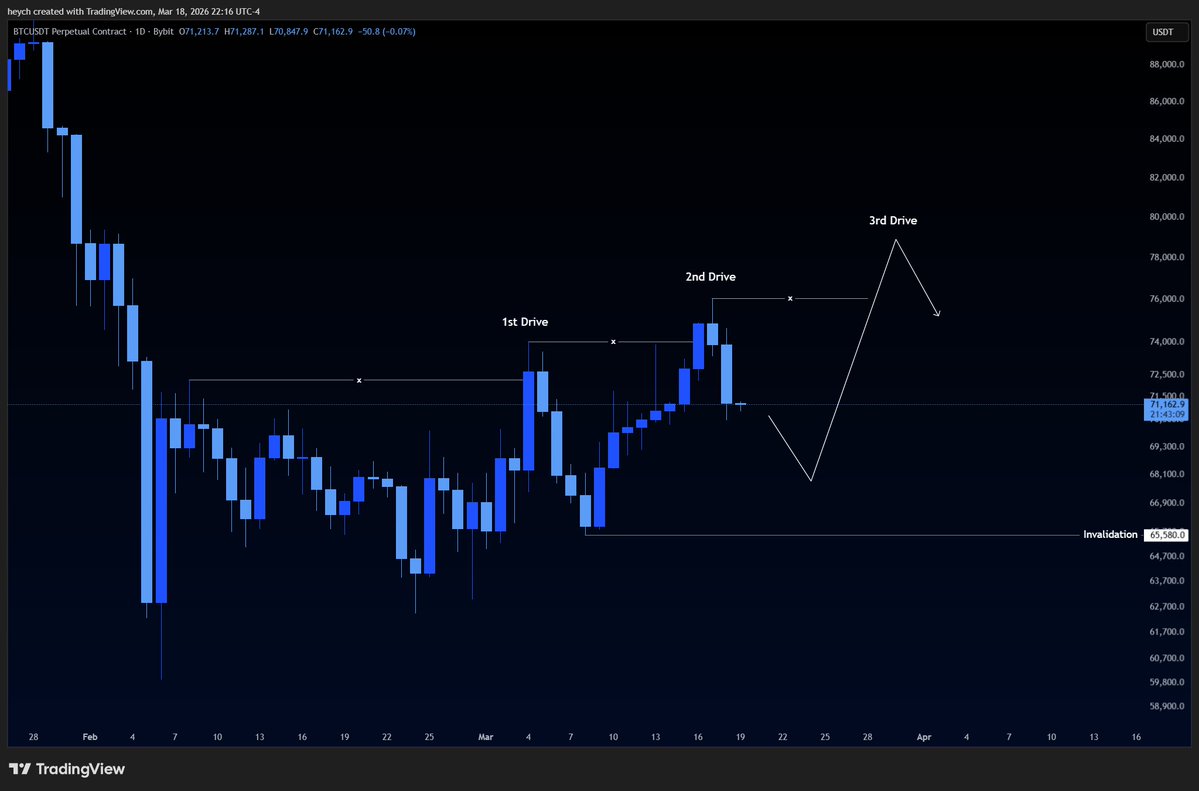Click the 64,700.0 price axis label
1199x791 pixels.
coord(1167,556)
